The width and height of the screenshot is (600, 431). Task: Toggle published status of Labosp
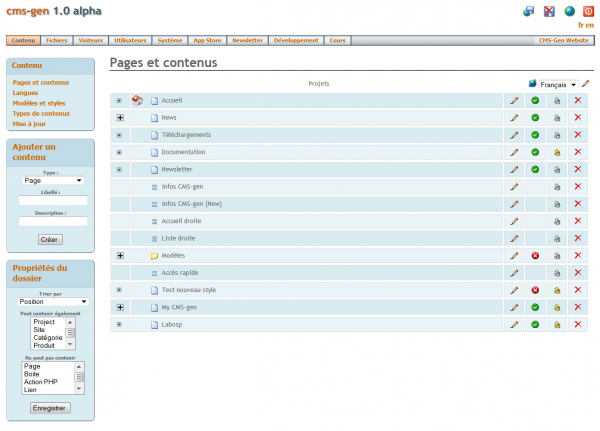click(x=535, y=324)
